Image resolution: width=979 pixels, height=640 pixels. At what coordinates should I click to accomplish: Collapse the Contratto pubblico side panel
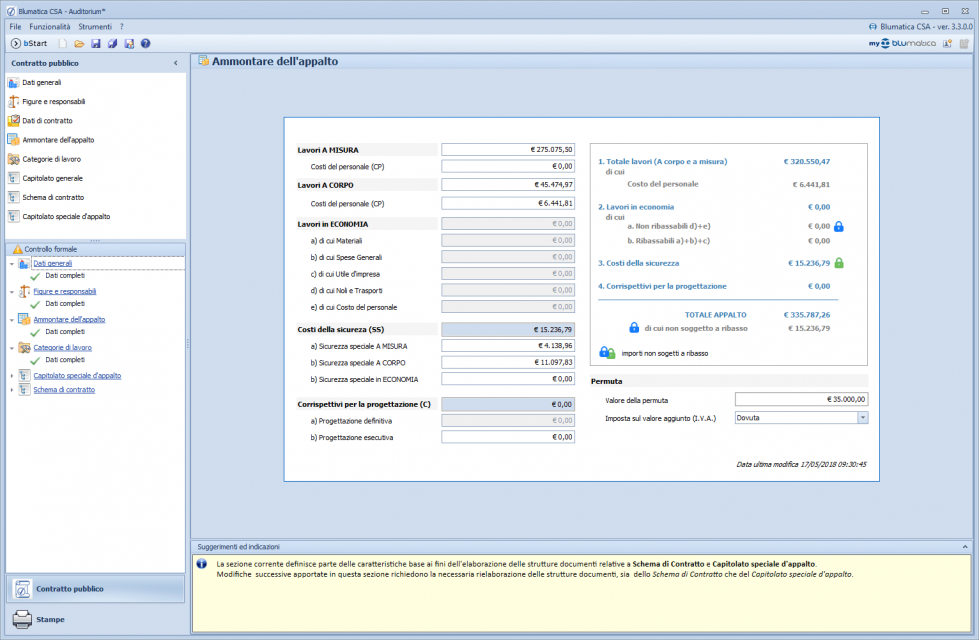click(x=176, y=63)
